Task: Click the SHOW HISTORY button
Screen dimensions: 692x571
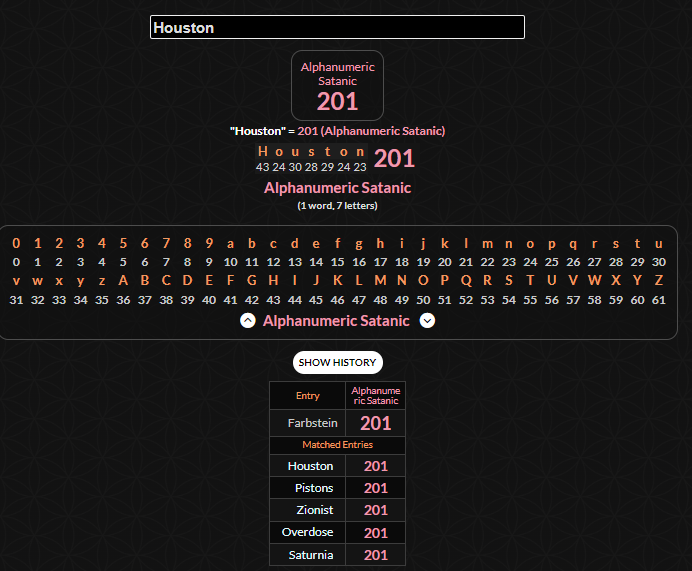Action: 338,362
